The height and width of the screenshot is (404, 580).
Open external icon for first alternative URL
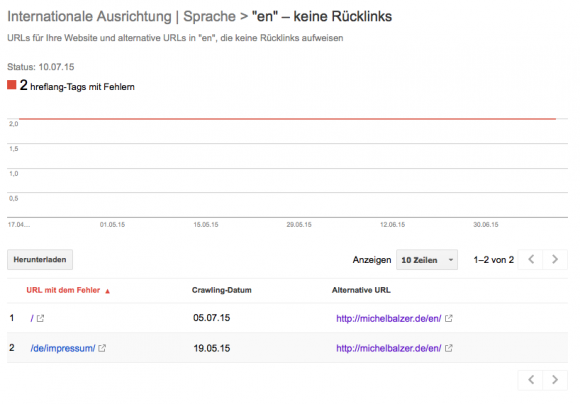point(449,318)
